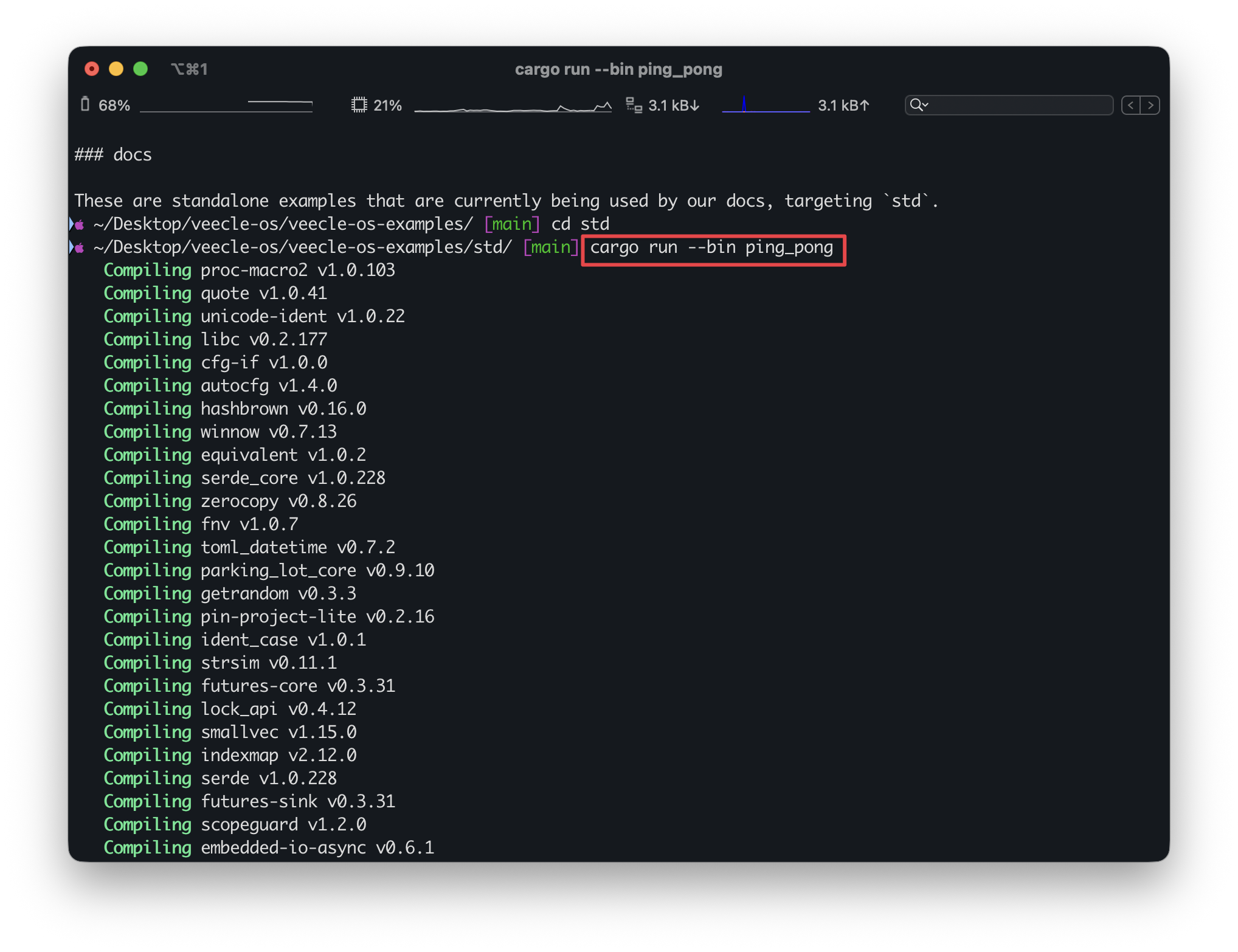Click the 3.1 kB upload rate label
The height and width of the screenshot is (952, 1238).
[843, 105]
